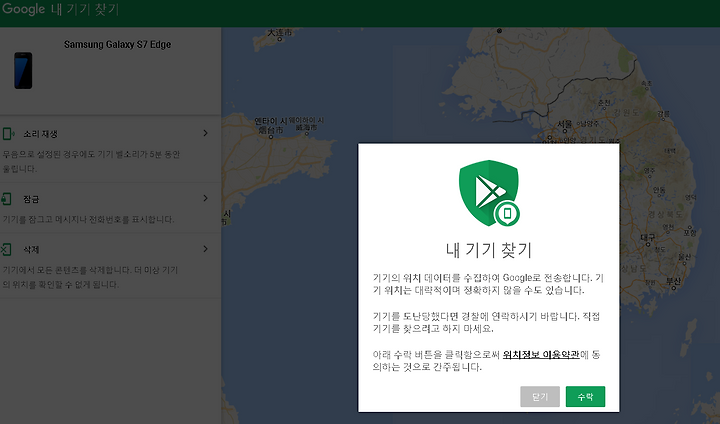The height and width of the screenshot is (424, 720).
Task: Select the 삭제 option label
Action: point(31,250)
